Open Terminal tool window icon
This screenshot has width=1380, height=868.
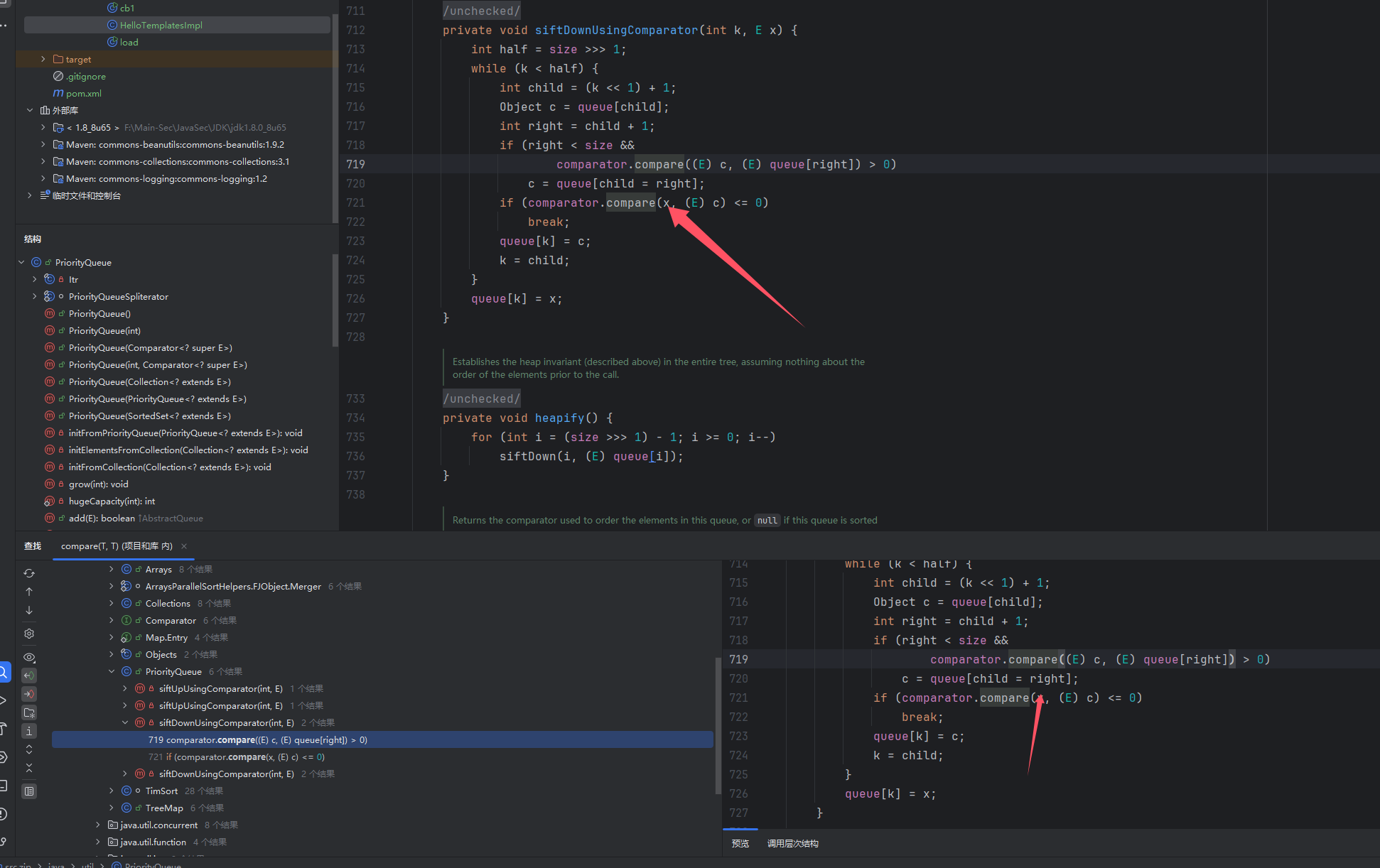click(4, 786)
